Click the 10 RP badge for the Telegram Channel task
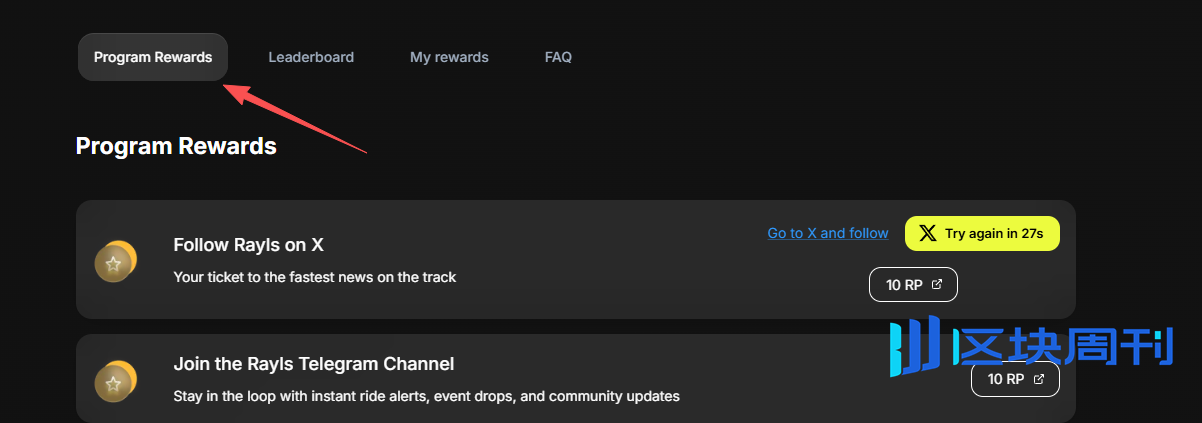 coord(1014,380)
